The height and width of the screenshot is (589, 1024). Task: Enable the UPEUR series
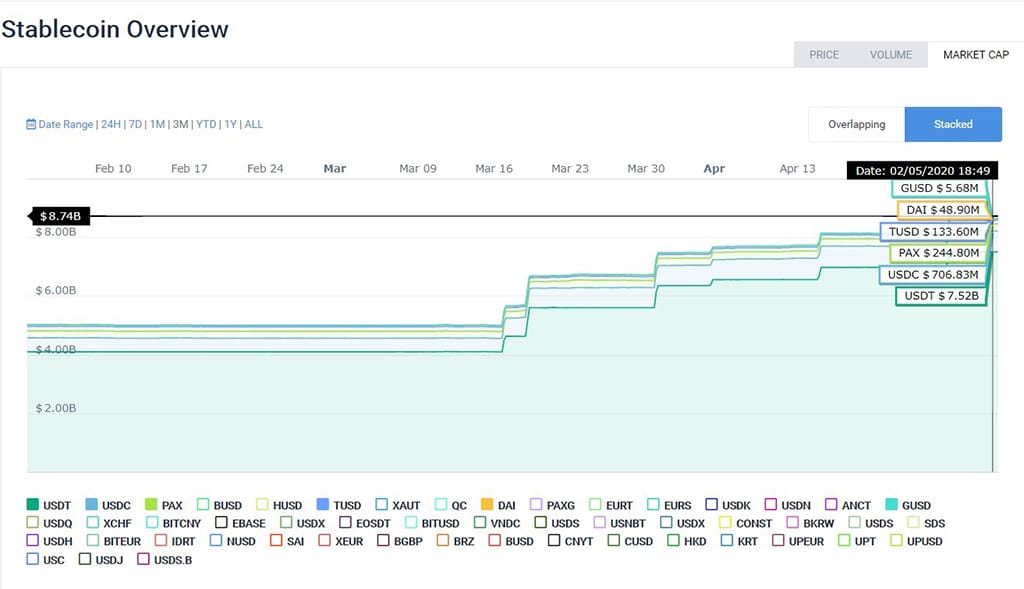(778, 541)
